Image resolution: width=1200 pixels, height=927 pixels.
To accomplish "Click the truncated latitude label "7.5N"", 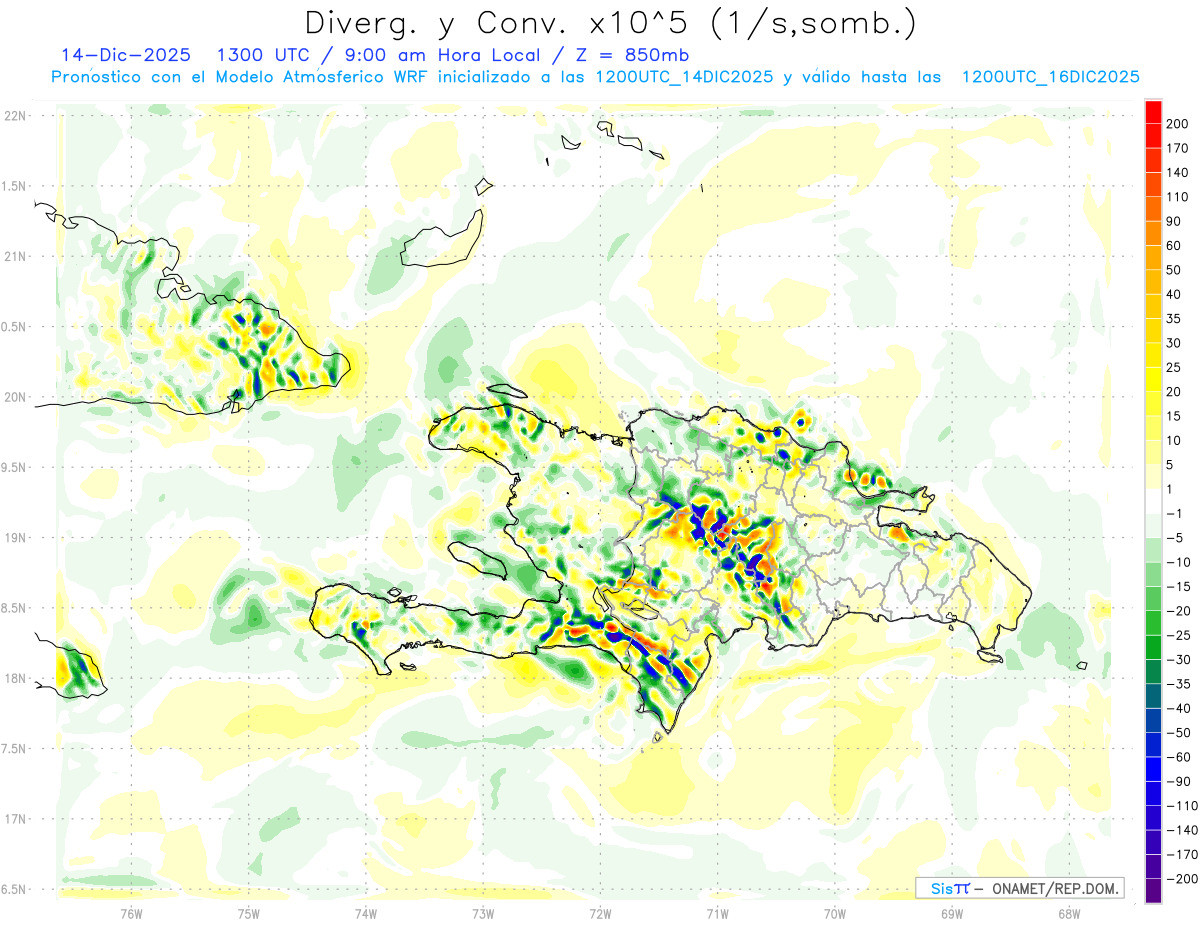I will pyautogui.click(x=14, y=748).
